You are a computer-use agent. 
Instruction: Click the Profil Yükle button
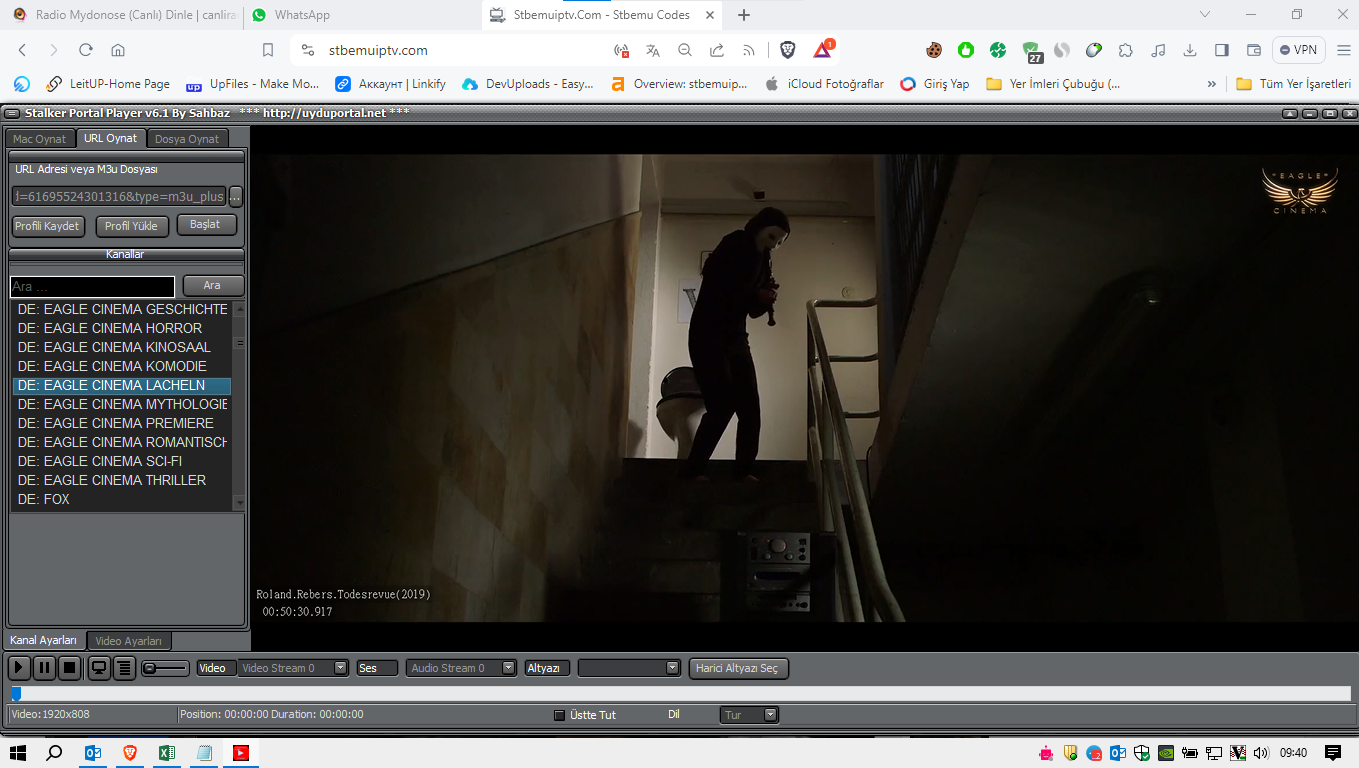pyautogui.click(x=132, y=226)
